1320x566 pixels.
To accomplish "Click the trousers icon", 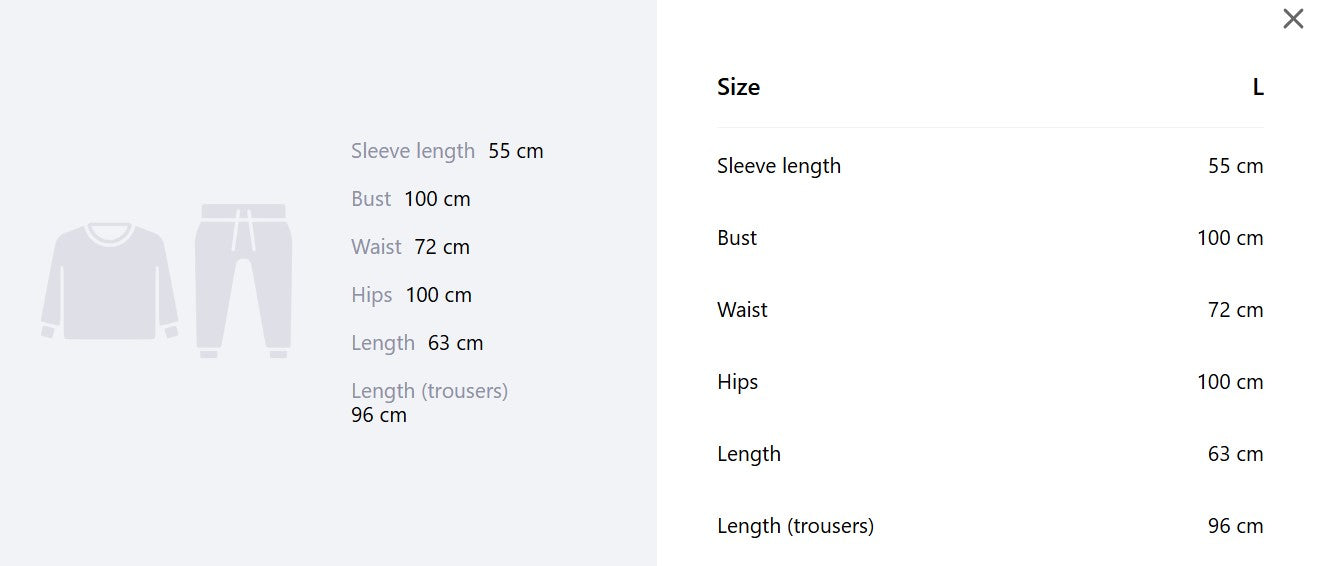I will 244,281.
